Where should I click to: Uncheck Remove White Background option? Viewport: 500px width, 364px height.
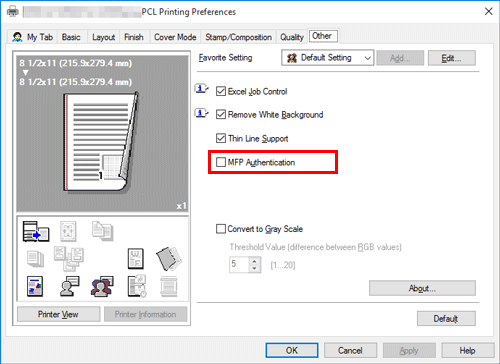point(221,115)
